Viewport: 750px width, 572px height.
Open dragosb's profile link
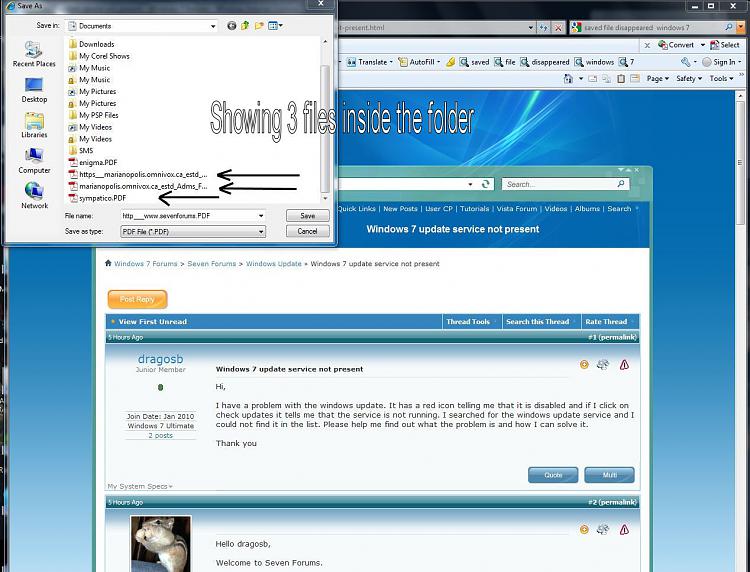[x=160, y=359]
